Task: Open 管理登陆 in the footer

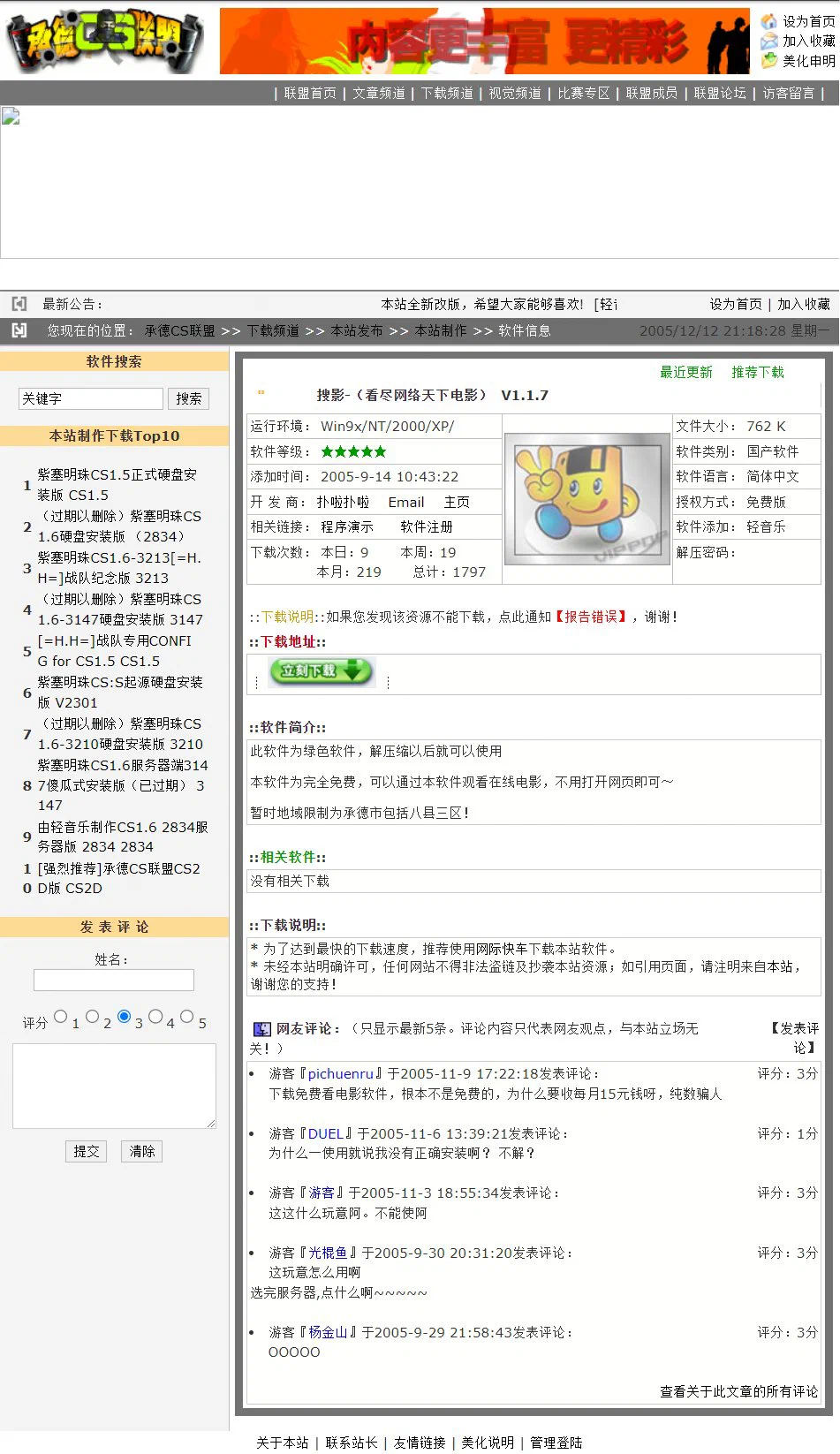Action: (556, 1443)
